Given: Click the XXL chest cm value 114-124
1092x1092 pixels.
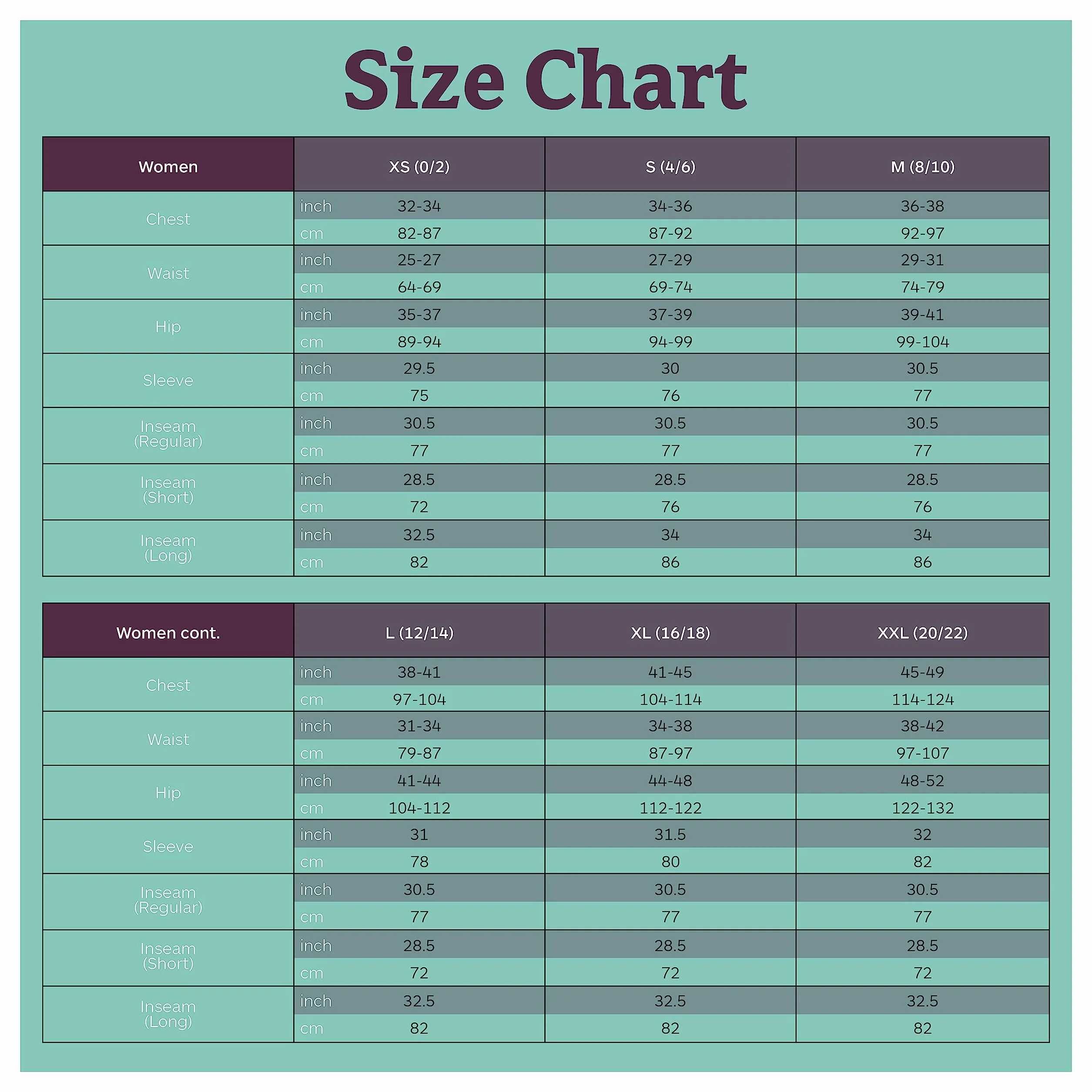Looking at the screenshot, I should point(922,699).
